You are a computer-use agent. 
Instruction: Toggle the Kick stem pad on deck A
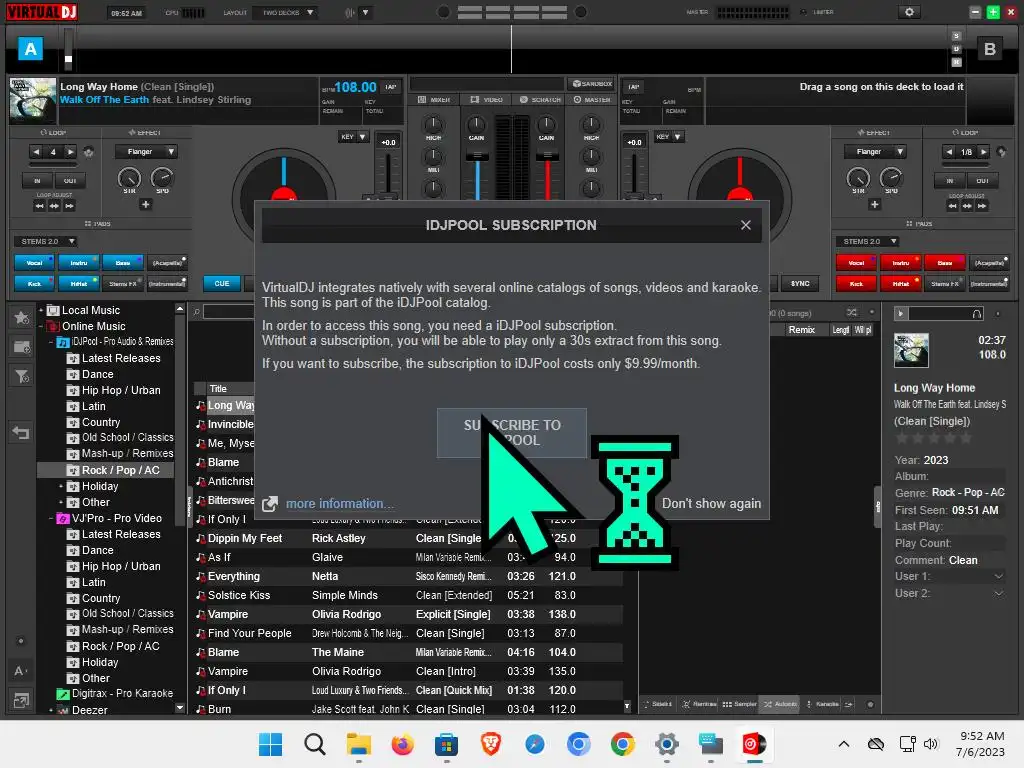point(35,283)
